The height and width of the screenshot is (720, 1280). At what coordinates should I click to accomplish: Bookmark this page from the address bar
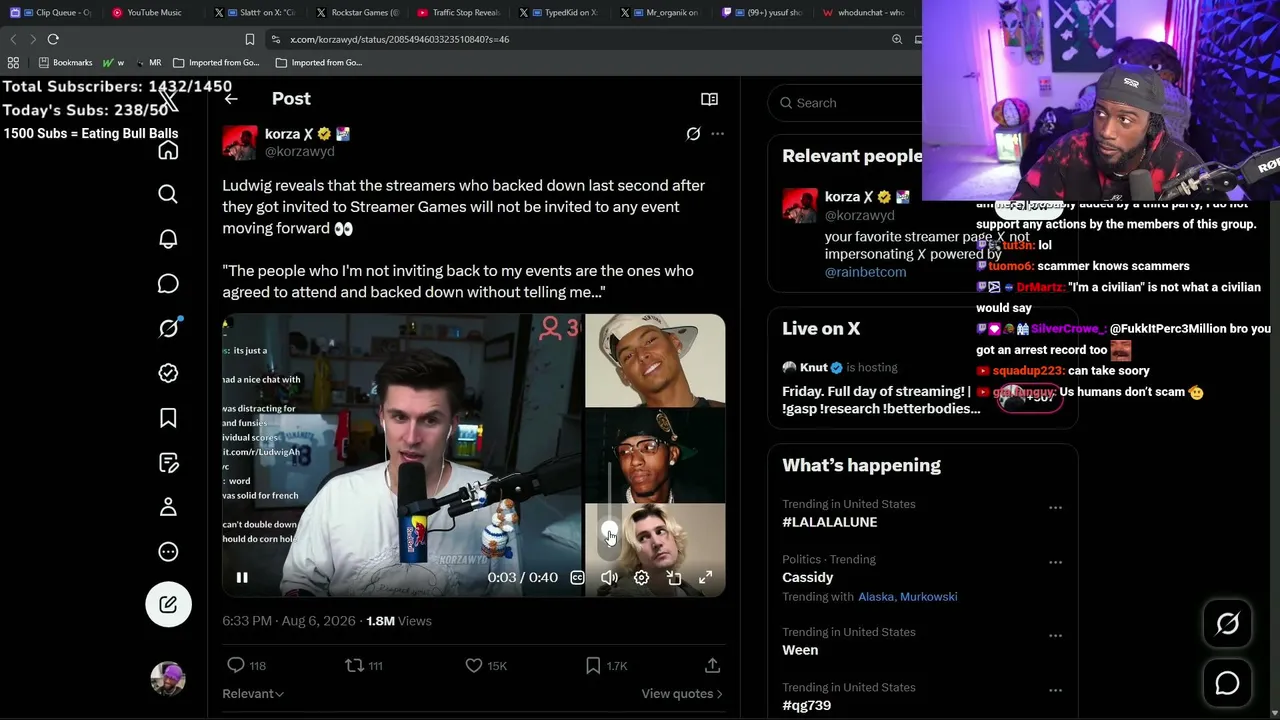point(250,39)
